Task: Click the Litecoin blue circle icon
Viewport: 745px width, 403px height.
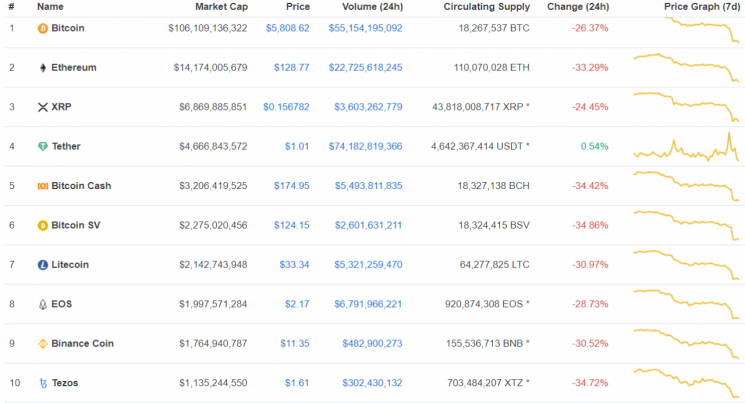Action: [x=43, y=265]
